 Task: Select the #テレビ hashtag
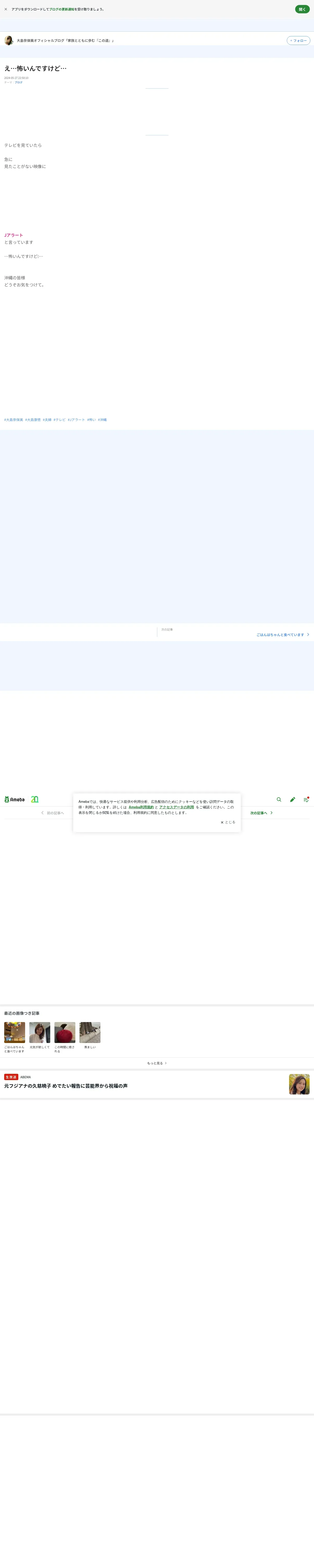coord(60,420)
